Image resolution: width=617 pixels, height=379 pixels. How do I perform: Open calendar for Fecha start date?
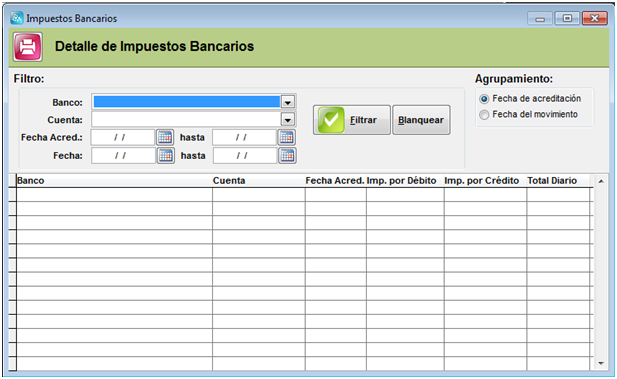coord(166,155)
